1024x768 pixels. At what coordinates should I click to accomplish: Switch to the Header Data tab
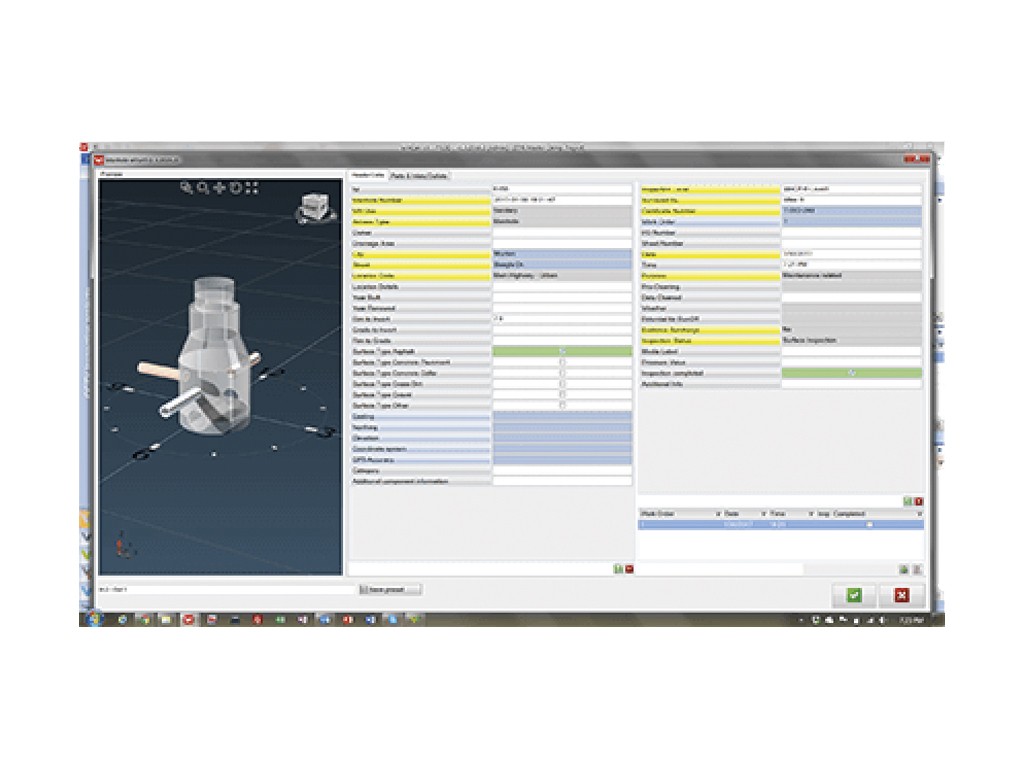coord(368,176)
